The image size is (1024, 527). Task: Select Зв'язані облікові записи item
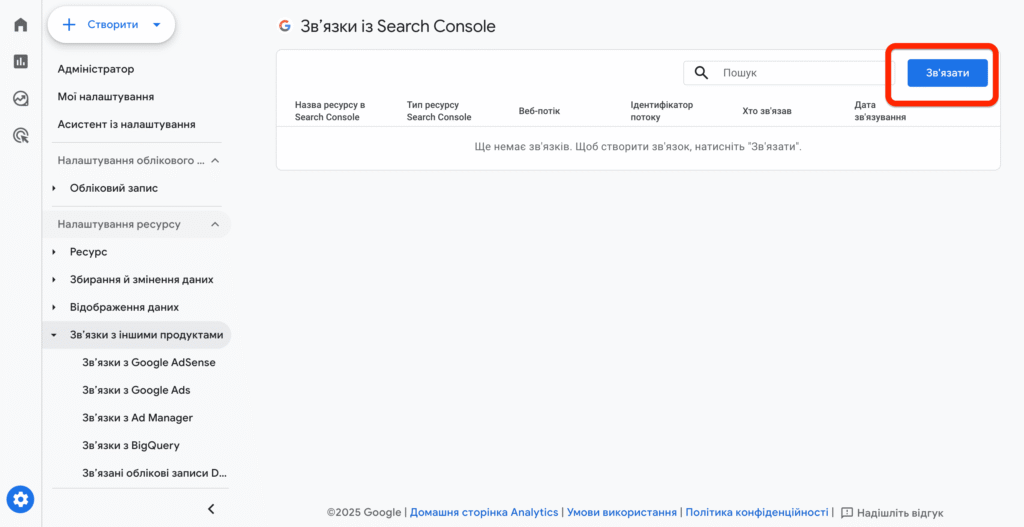click(x=155, y=473)
